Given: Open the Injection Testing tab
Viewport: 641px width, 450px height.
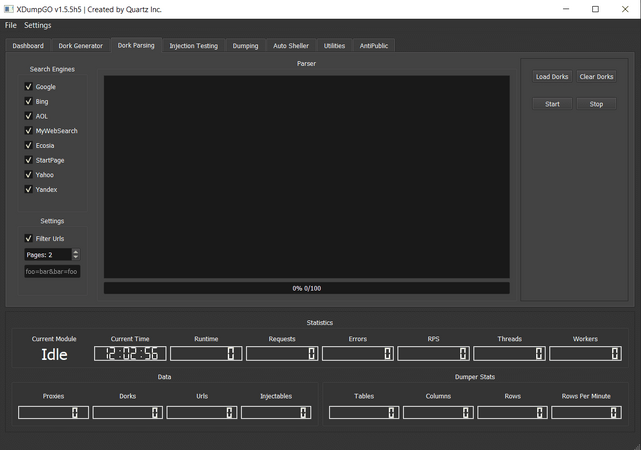Looking at the screenshot, I should (x=194, y=46).
